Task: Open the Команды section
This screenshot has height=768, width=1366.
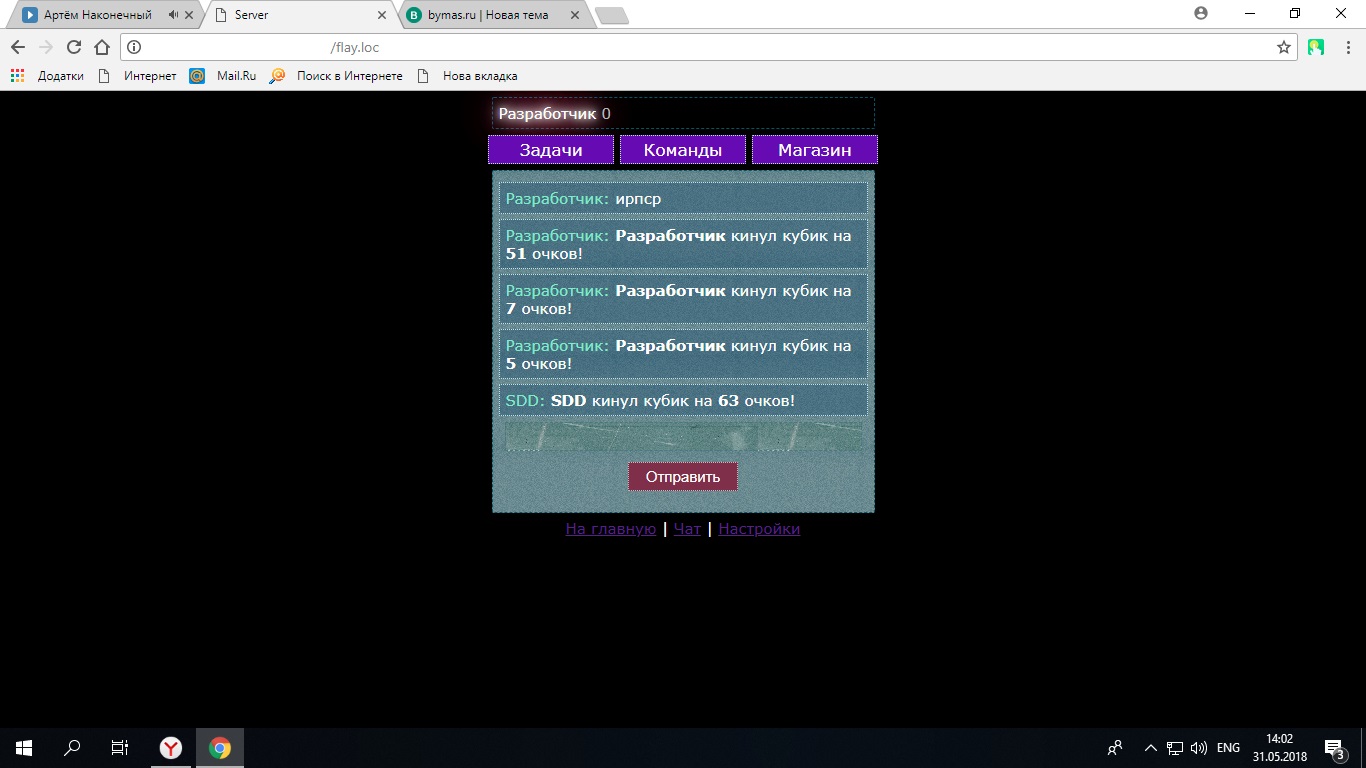Action: pos(683,150)
